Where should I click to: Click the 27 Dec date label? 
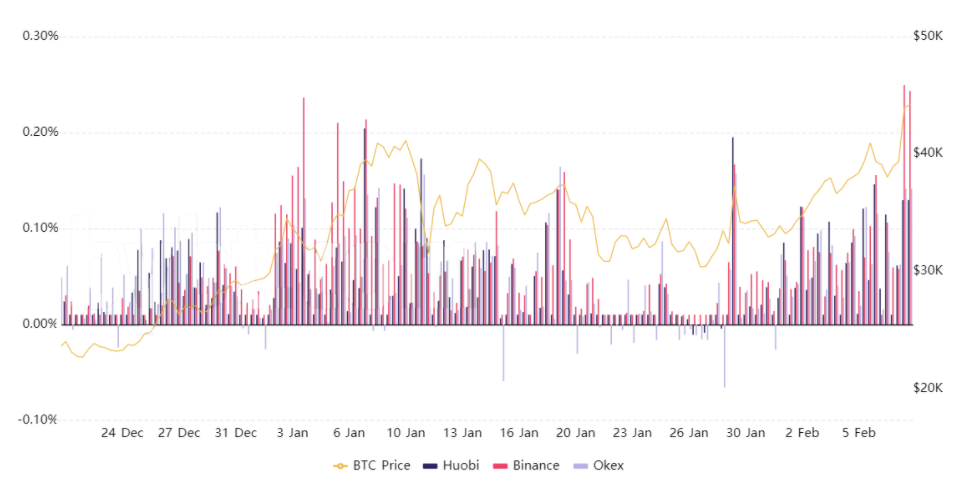[x=179, y=433]
